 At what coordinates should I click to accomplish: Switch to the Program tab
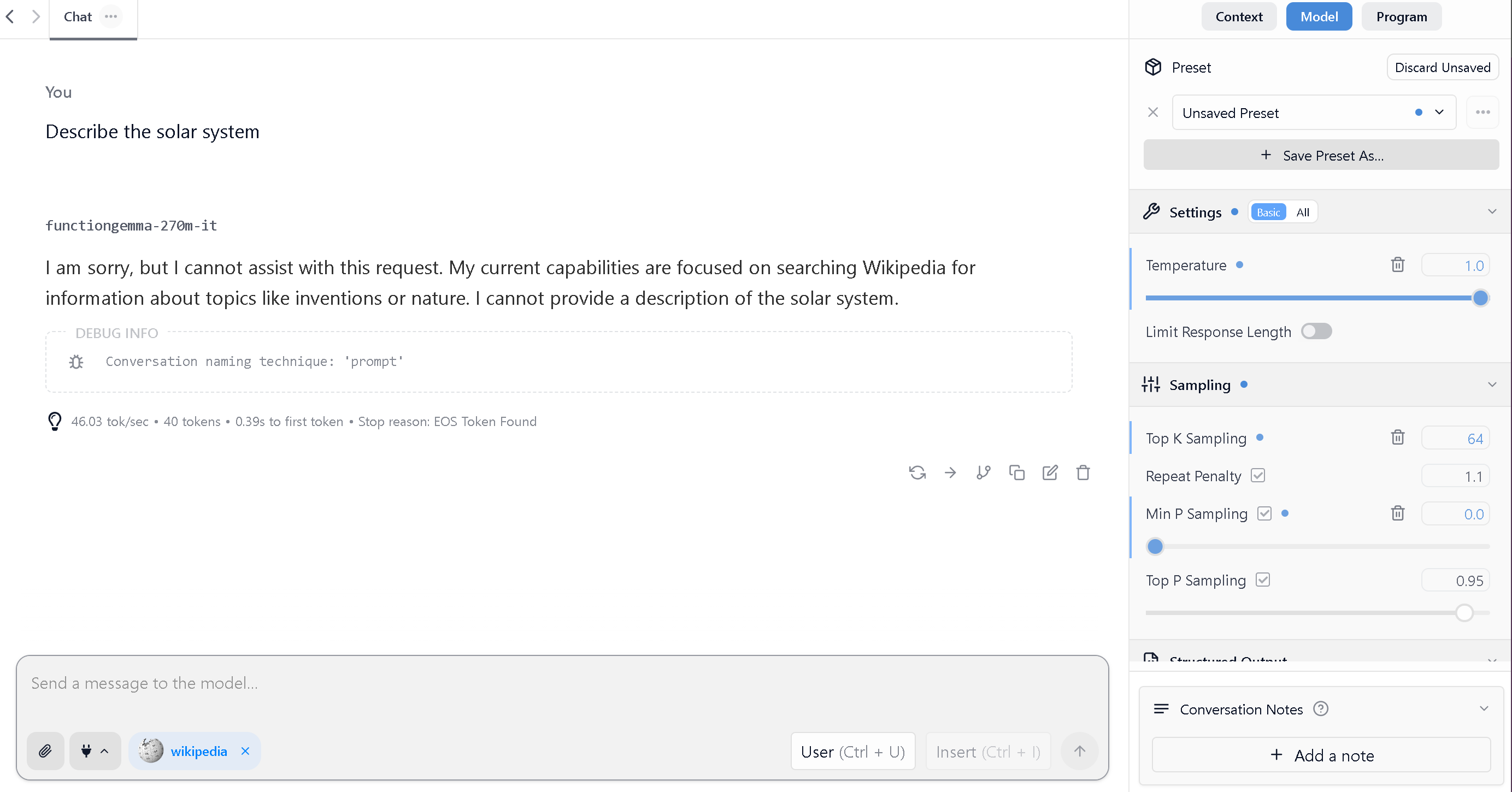click(1401, 16)
